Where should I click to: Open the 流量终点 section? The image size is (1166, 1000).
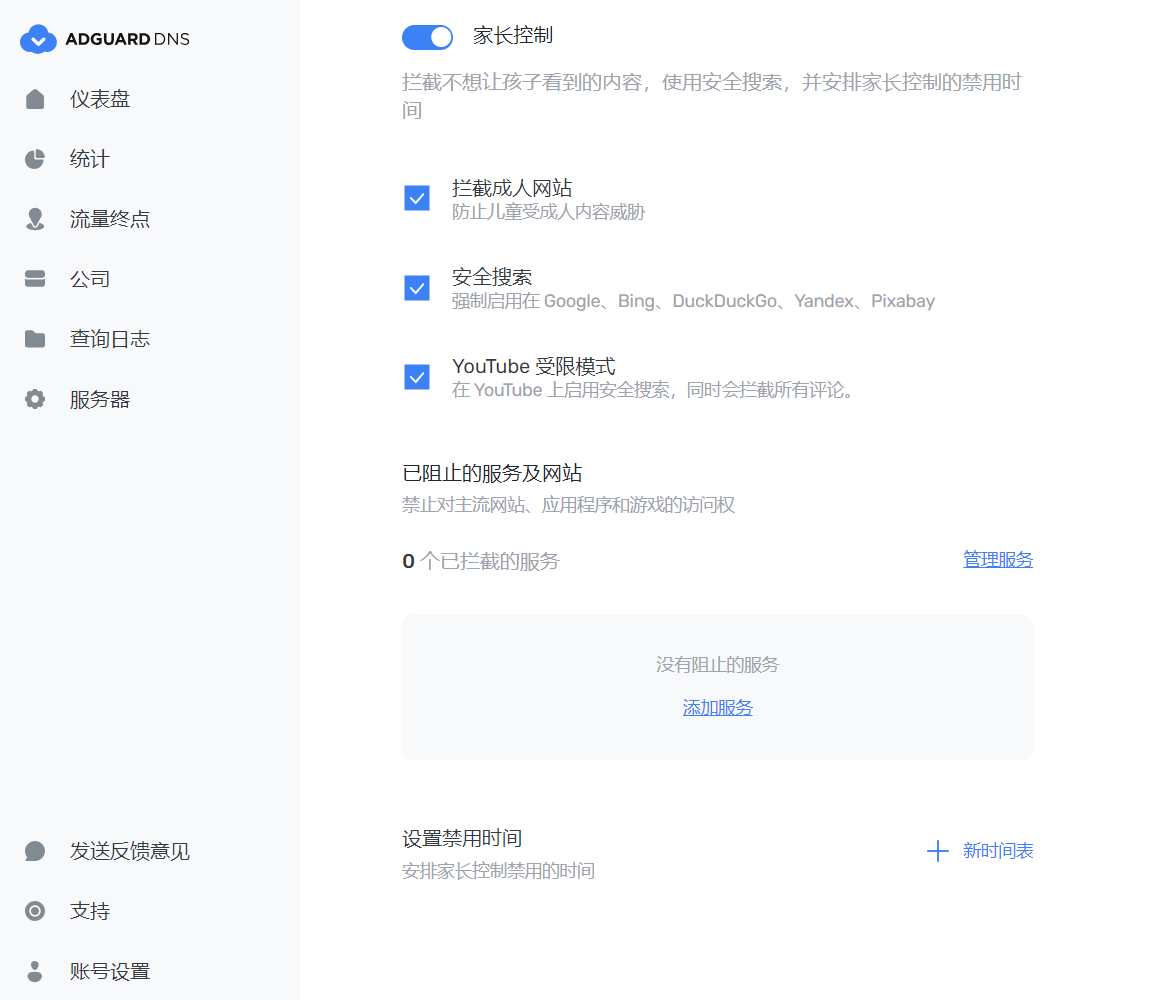[x=110, y=219]
